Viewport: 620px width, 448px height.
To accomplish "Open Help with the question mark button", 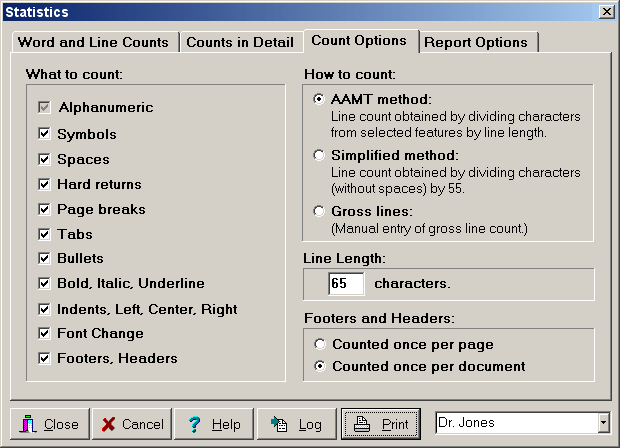I will [214, 424].
